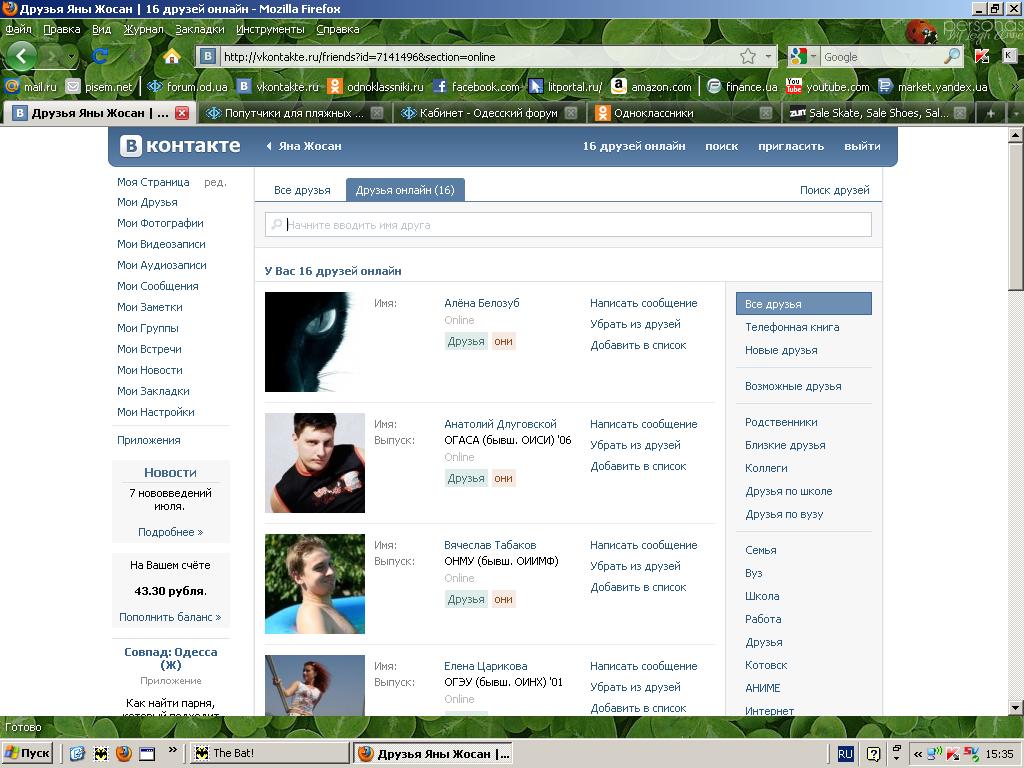The image size is (1024, 768).
Task: Open the amazon.com bookmark
Action: pyautogui.click(x=652, y=86)
